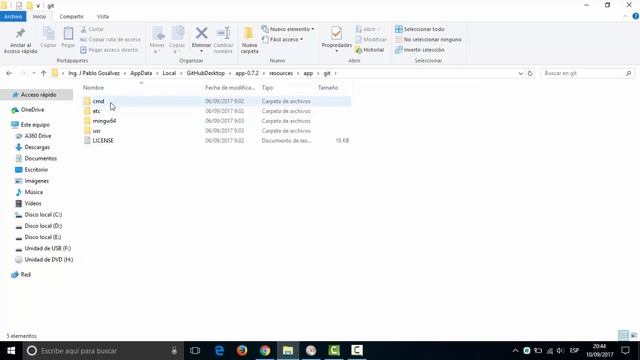Image resolution: width=640 pixels, height=360 pixels.
Task: Open OneDrive in the navigation pane
Action: (28, 110)
